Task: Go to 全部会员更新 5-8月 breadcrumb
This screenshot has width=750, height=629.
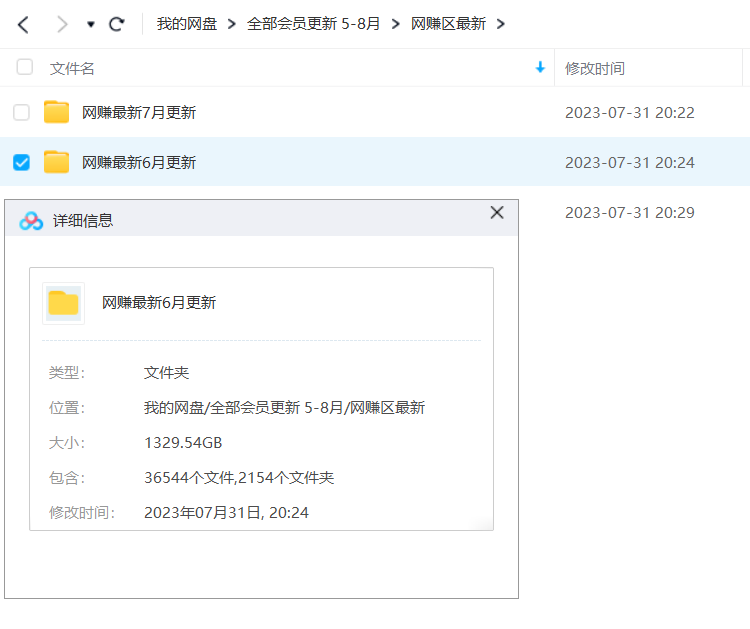Action: click(x=314, y=24)
